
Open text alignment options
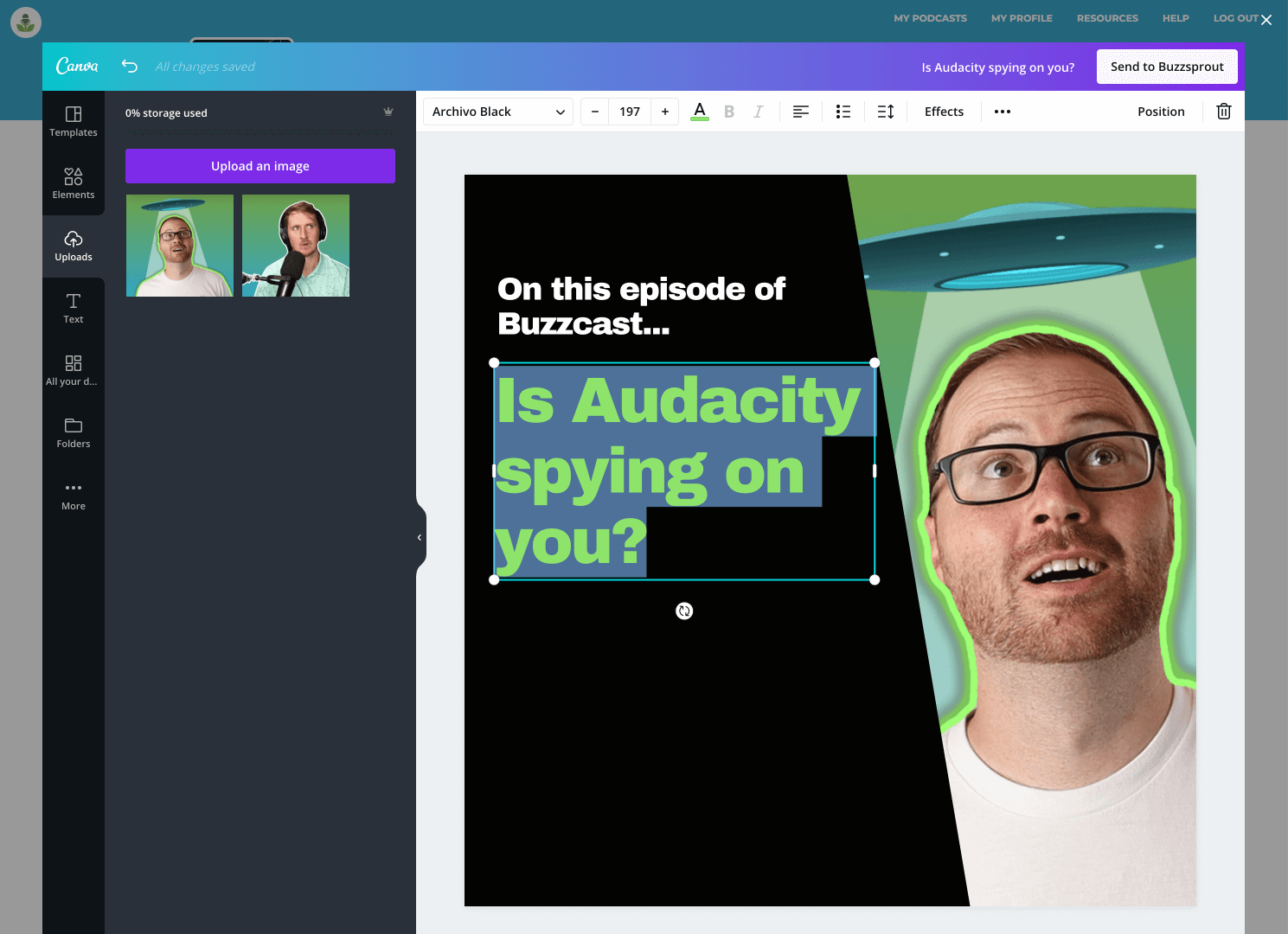pyautogui.click(x=801, y=112)
